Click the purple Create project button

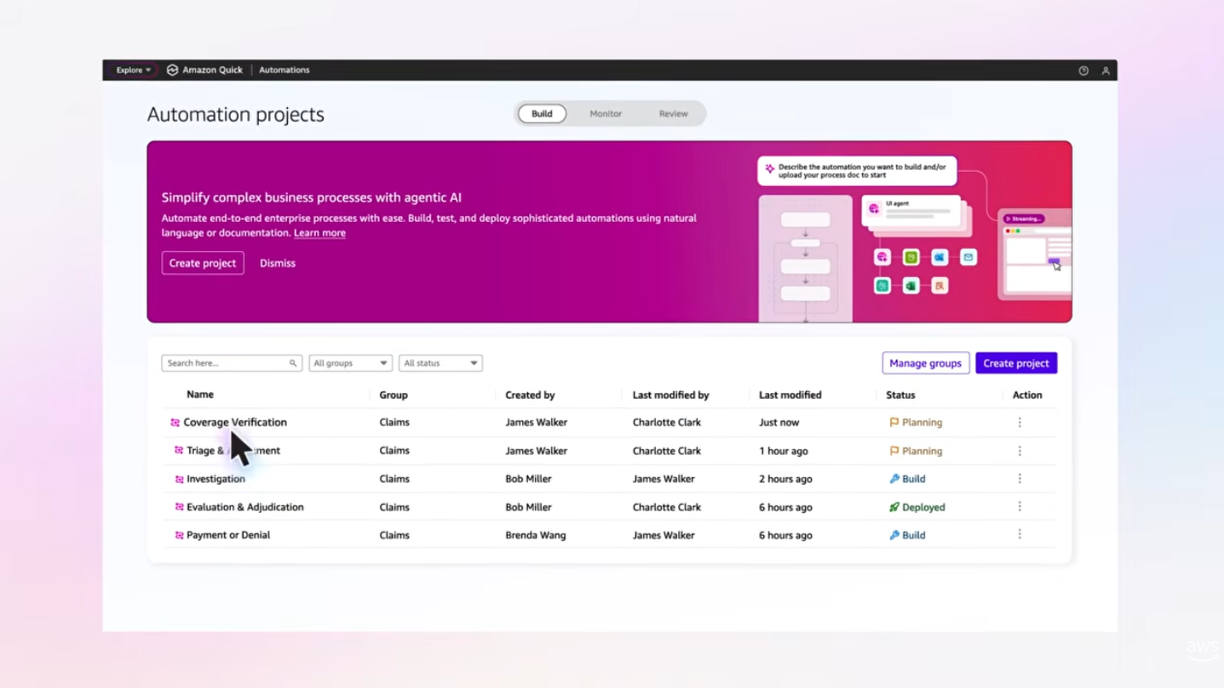click(1016, 363)
